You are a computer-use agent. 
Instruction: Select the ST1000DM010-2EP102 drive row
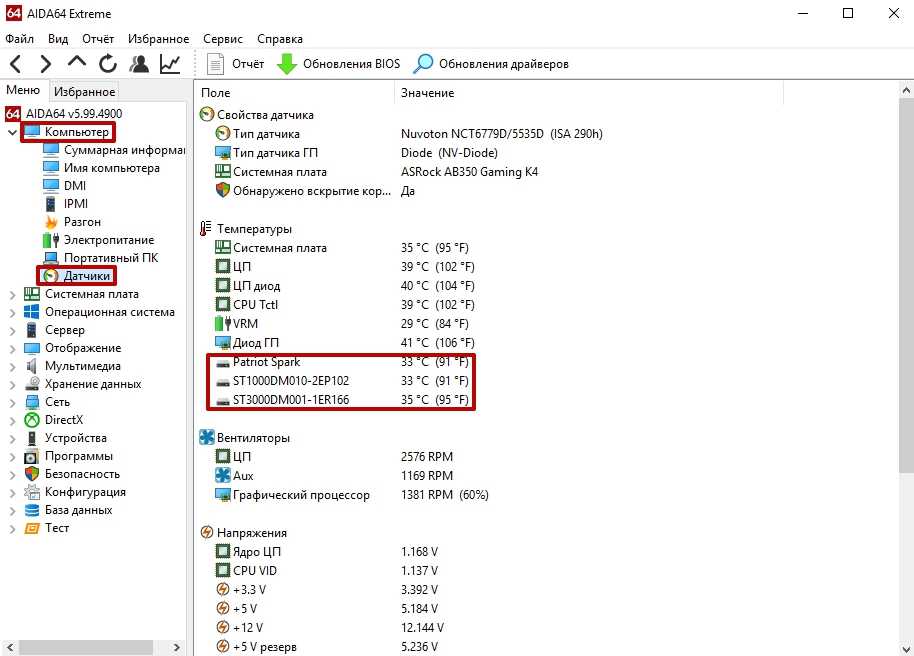point(342,381)
